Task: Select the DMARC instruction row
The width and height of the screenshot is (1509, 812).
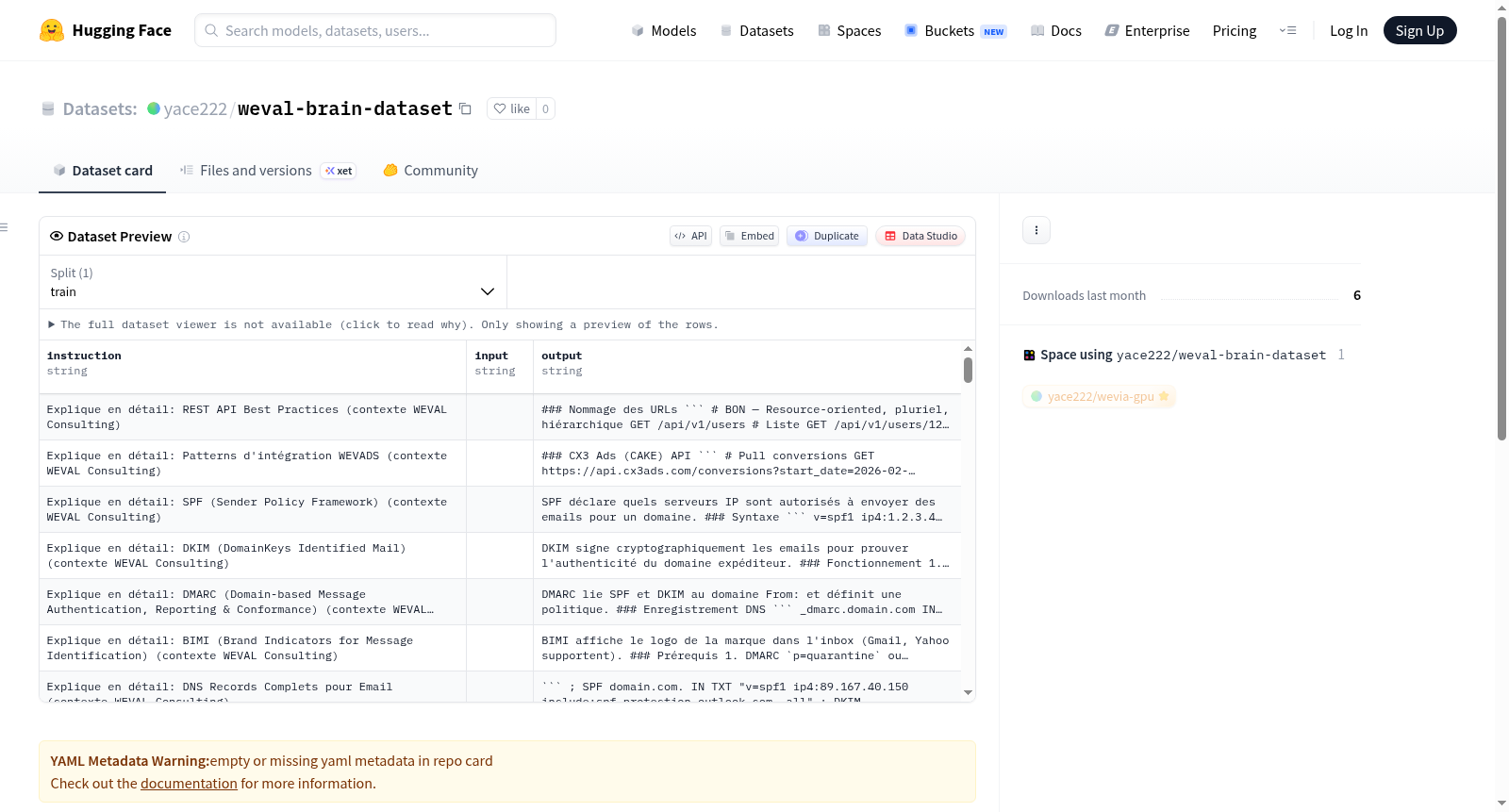Action: [x=500, y=602]
